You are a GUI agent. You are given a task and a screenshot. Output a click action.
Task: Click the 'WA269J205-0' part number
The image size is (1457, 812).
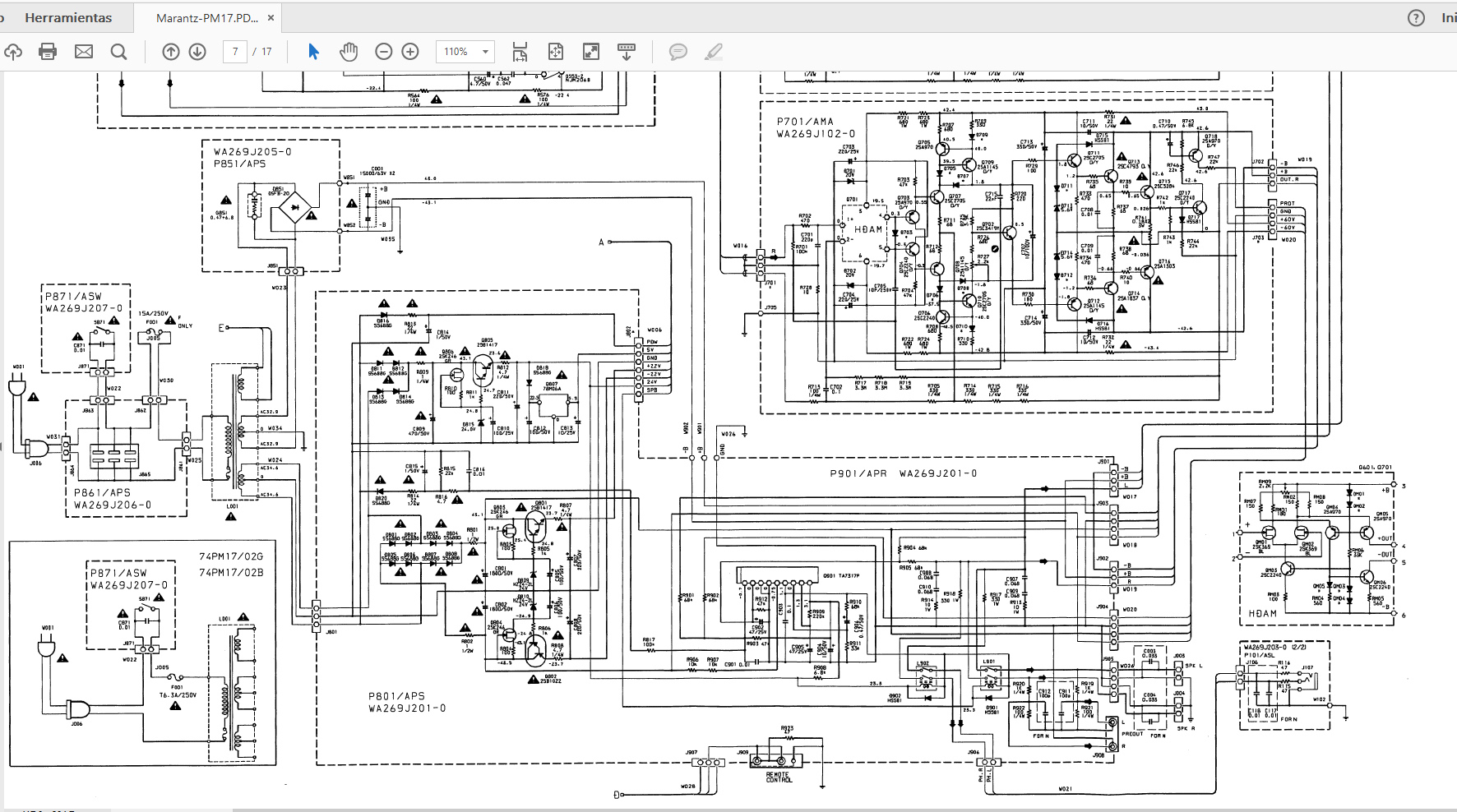pyautogui.click(x=252, y=152)
